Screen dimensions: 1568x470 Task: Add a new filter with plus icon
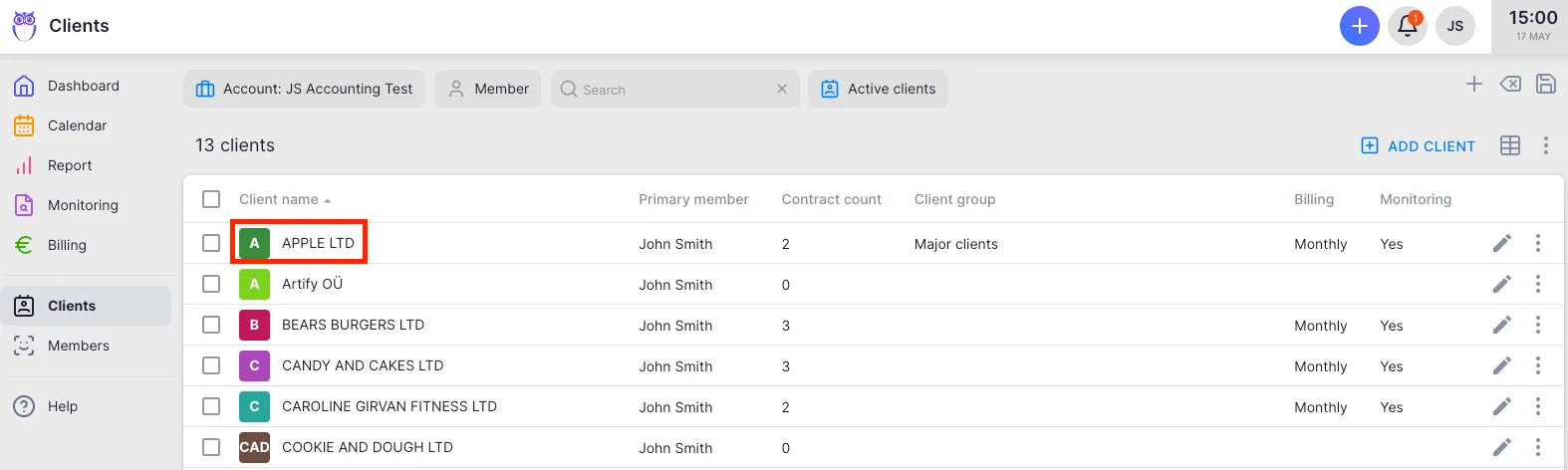(x=1474, y=85)
